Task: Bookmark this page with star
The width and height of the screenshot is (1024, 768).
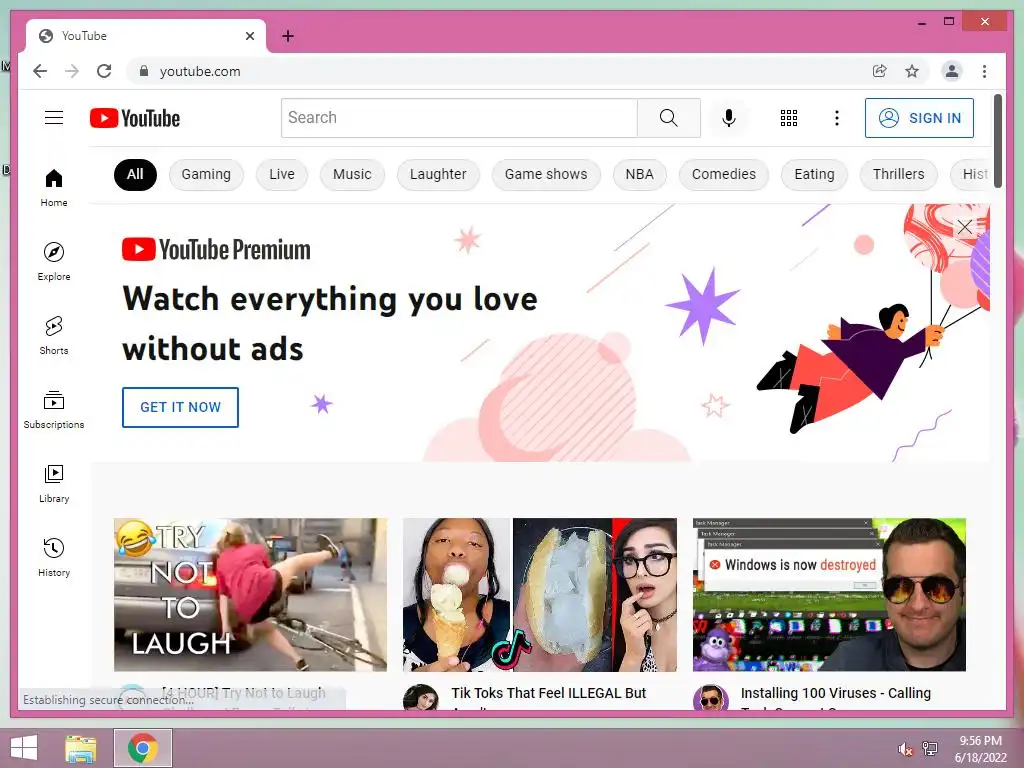Action: tap(912, 71)
